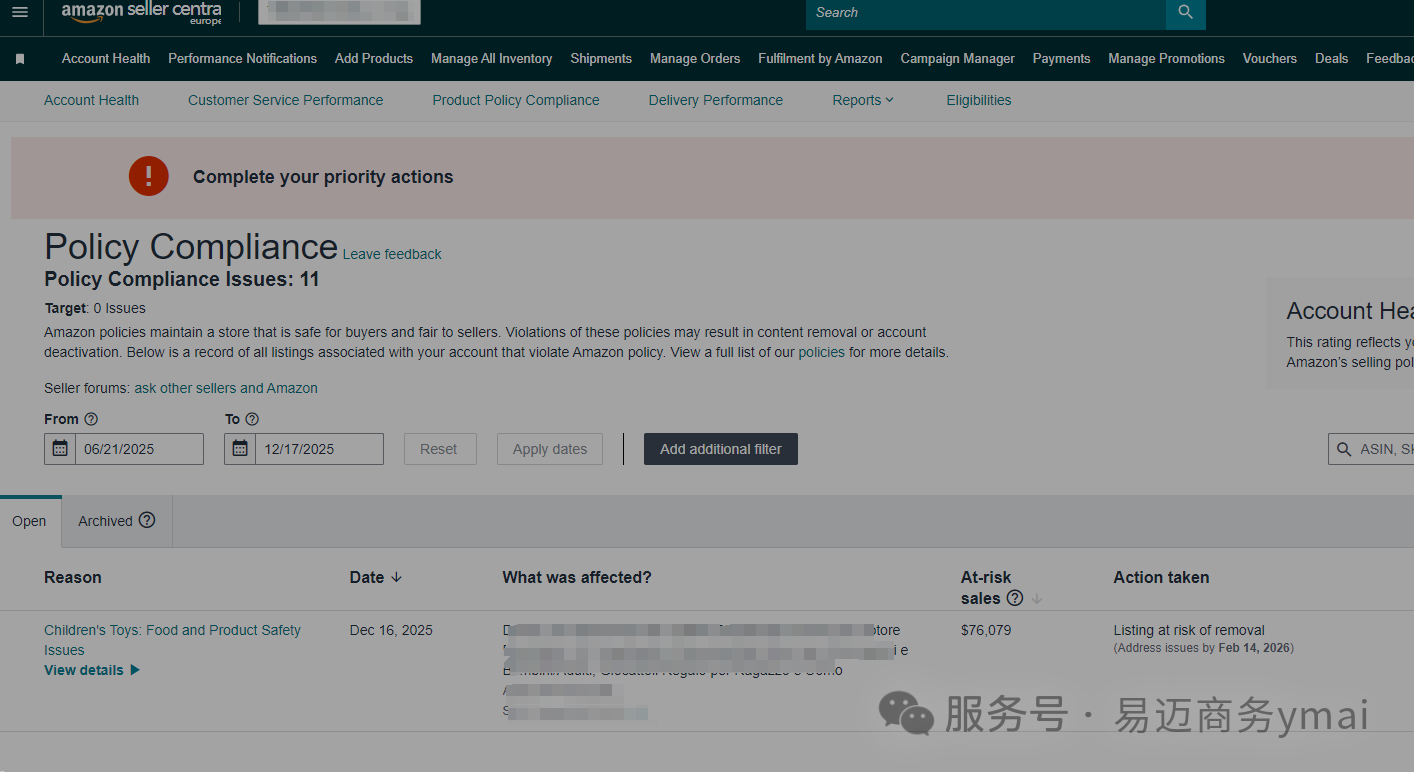The width and height of the screenshot is (1414, 772).
Task: Open the policies link
Action: [x=822, y=352]
